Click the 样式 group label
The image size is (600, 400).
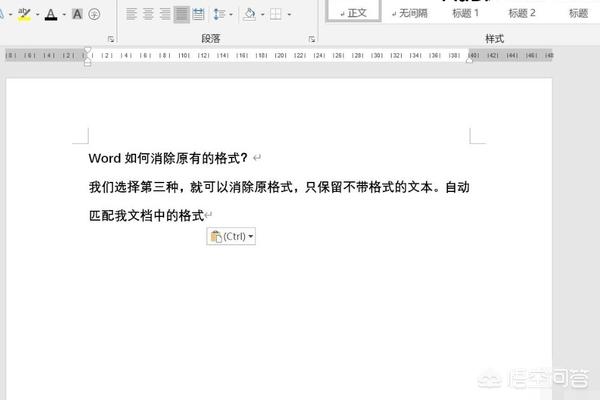point(494,39)
